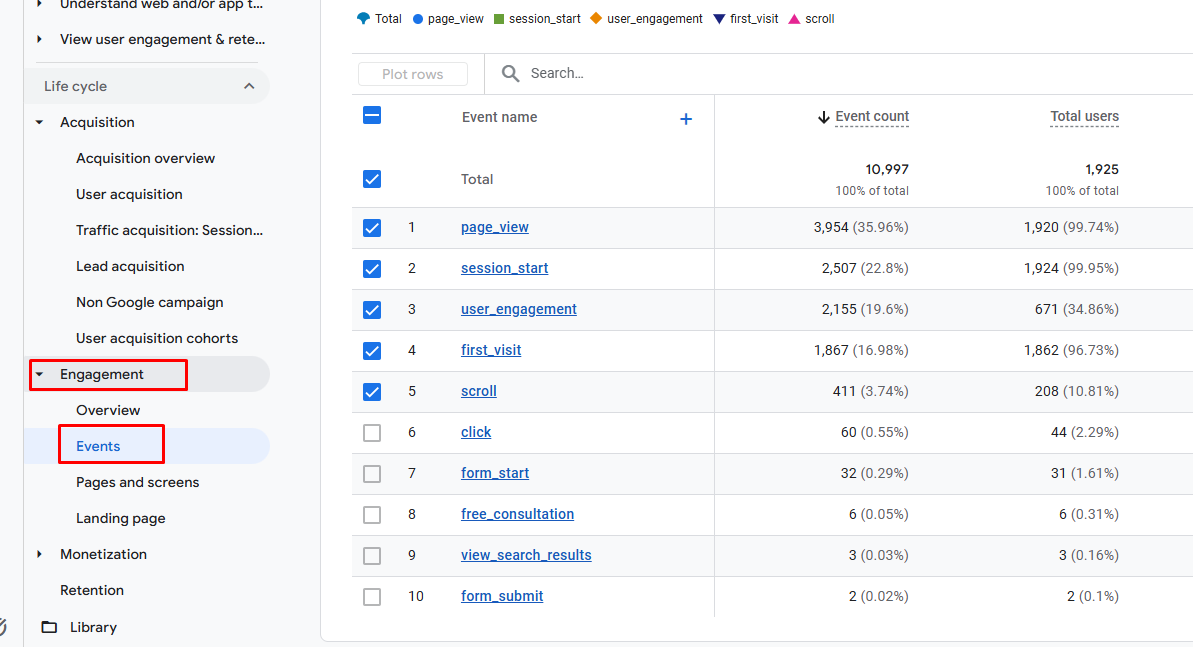Viewport: 1193px width, 647px height.
Task: Open Pages and screens report
Action: [138, 482]
